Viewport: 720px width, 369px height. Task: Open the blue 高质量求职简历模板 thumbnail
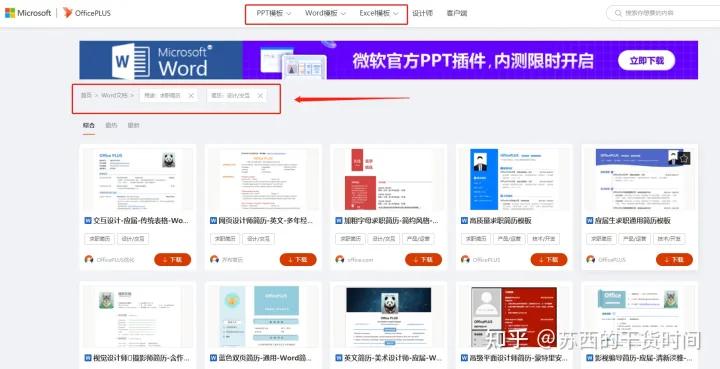click(x=514, y=179)
